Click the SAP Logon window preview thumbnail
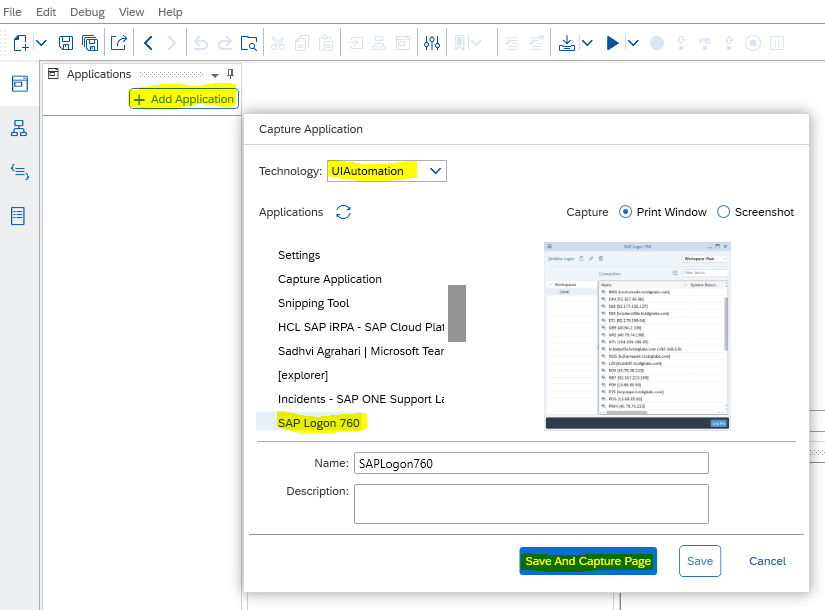The width and height of the screenshot is (825, 610). (x=637, y=336)
